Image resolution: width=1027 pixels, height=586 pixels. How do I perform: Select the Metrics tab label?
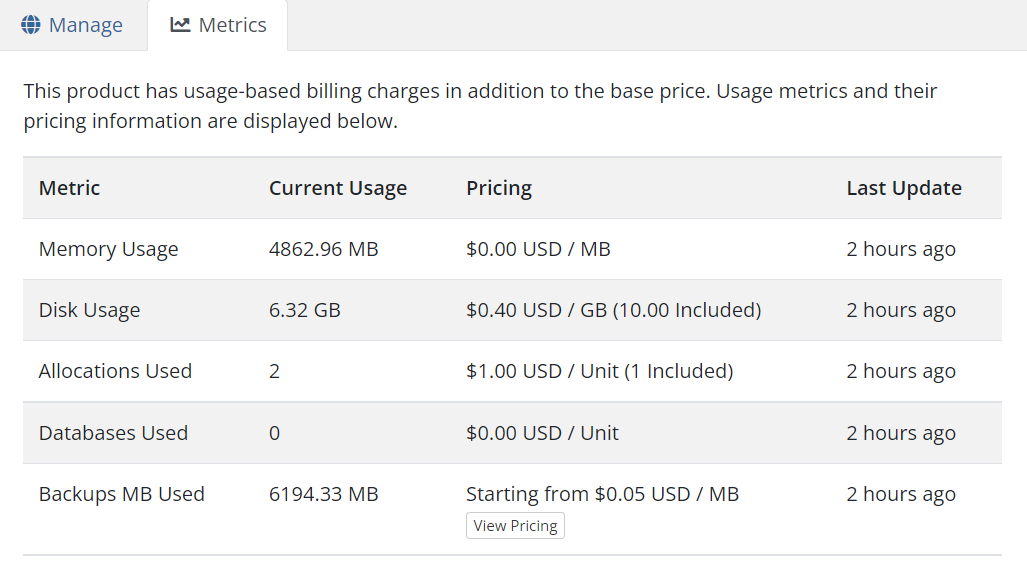pyautogui.click(x=232, y=25)
